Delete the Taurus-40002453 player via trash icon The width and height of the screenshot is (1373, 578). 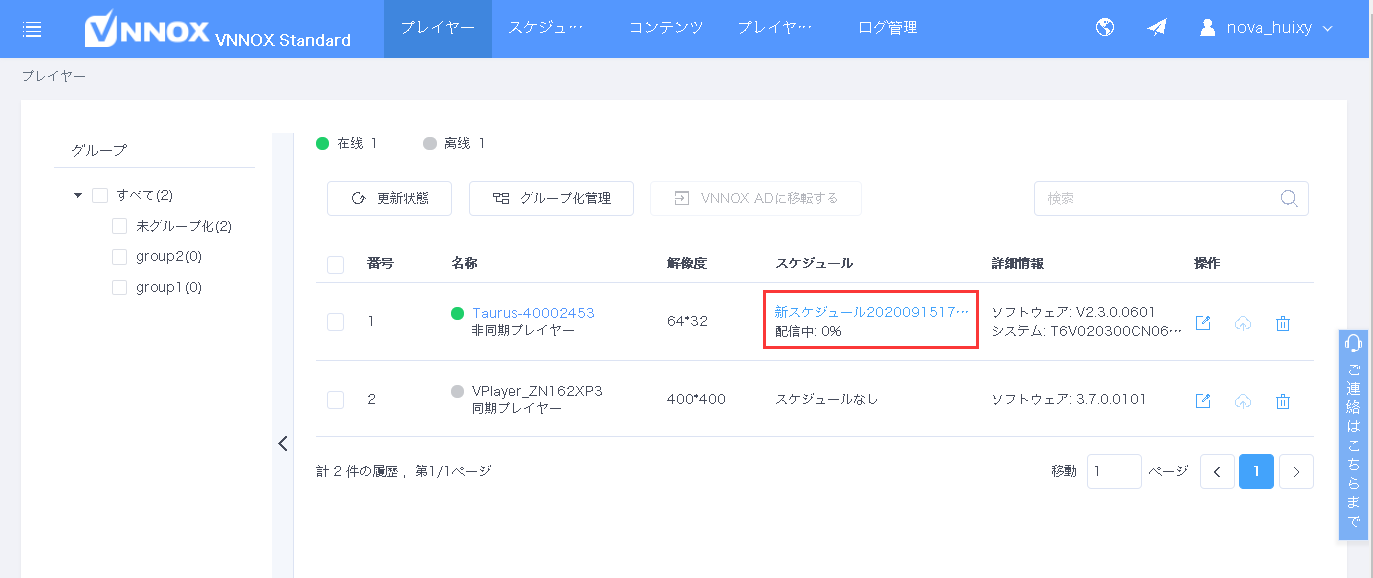point(1283,323)
